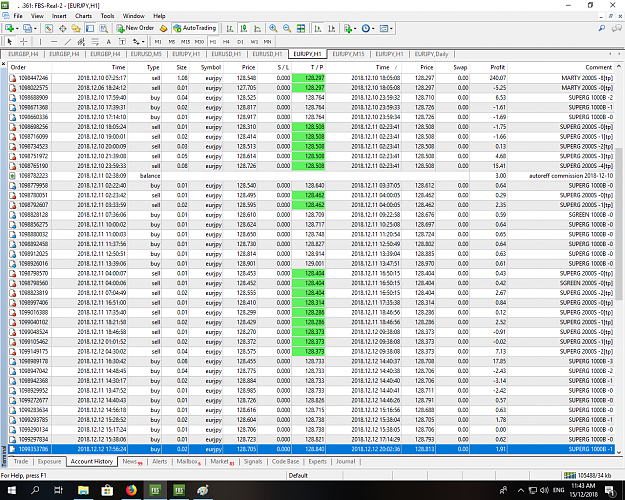Select the Fibonacci Retracement tool
Screen dimensions: 625x500
point(95,41)
